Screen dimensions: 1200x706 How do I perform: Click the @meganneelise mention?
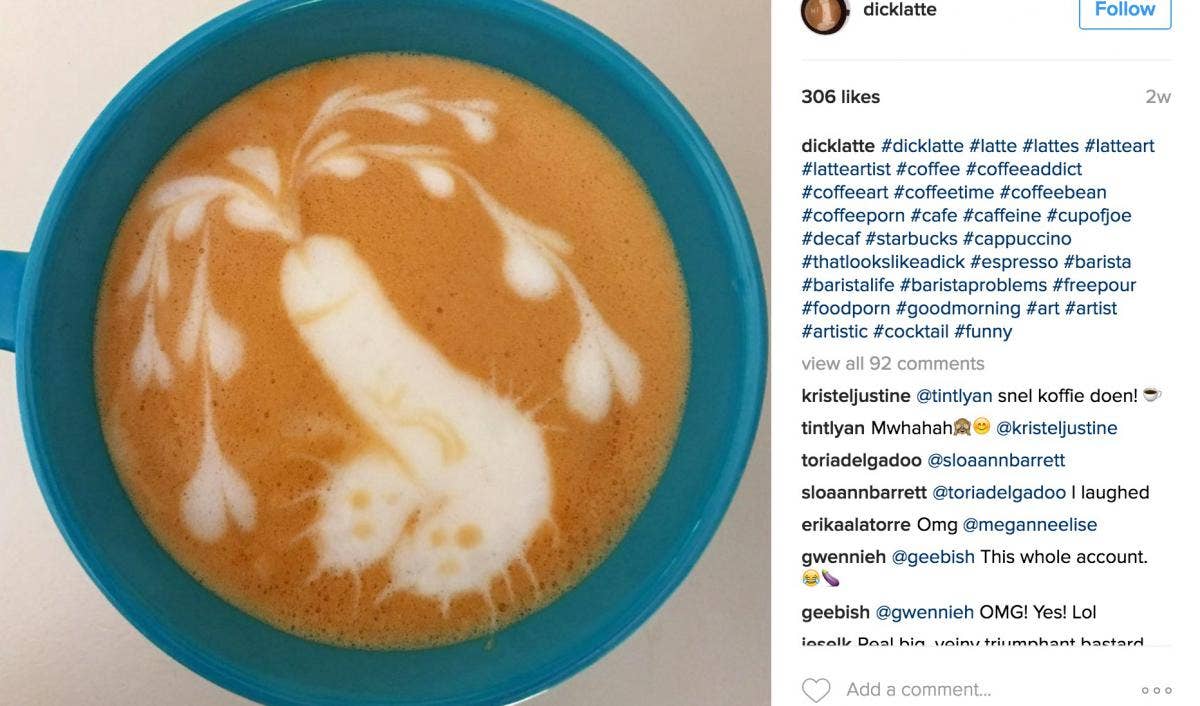[1030, 525]
